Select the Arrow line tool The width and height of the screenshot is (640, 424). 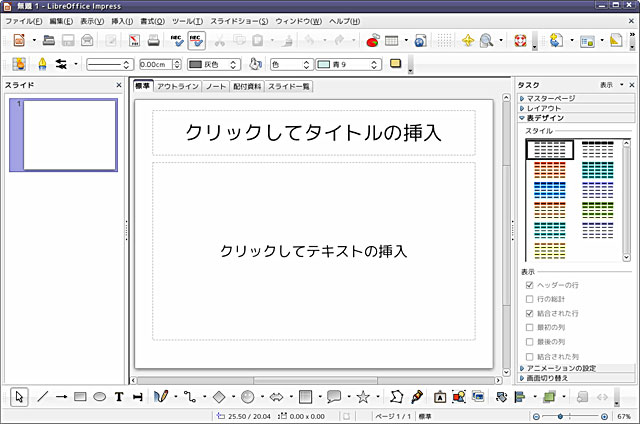[61, 397]
